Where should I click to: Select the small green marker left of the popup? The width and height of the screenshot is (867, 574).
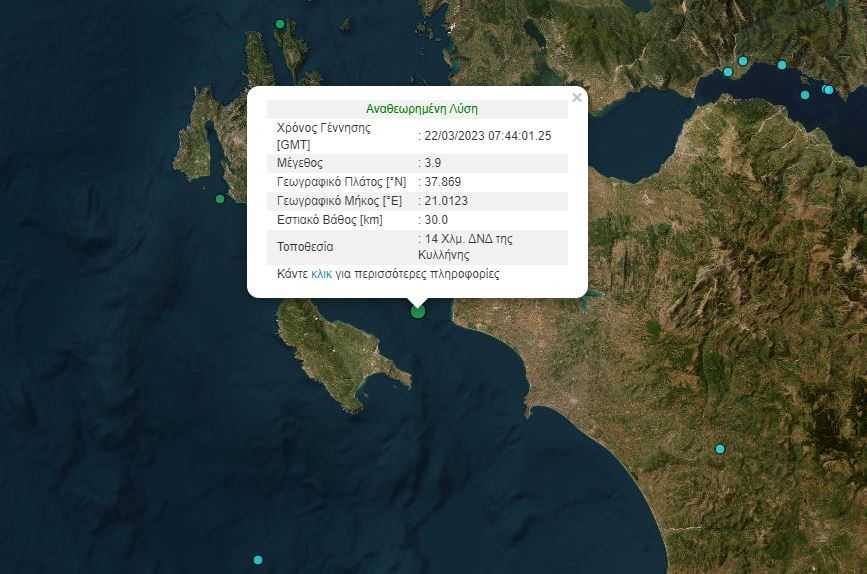tap(220, 199)
